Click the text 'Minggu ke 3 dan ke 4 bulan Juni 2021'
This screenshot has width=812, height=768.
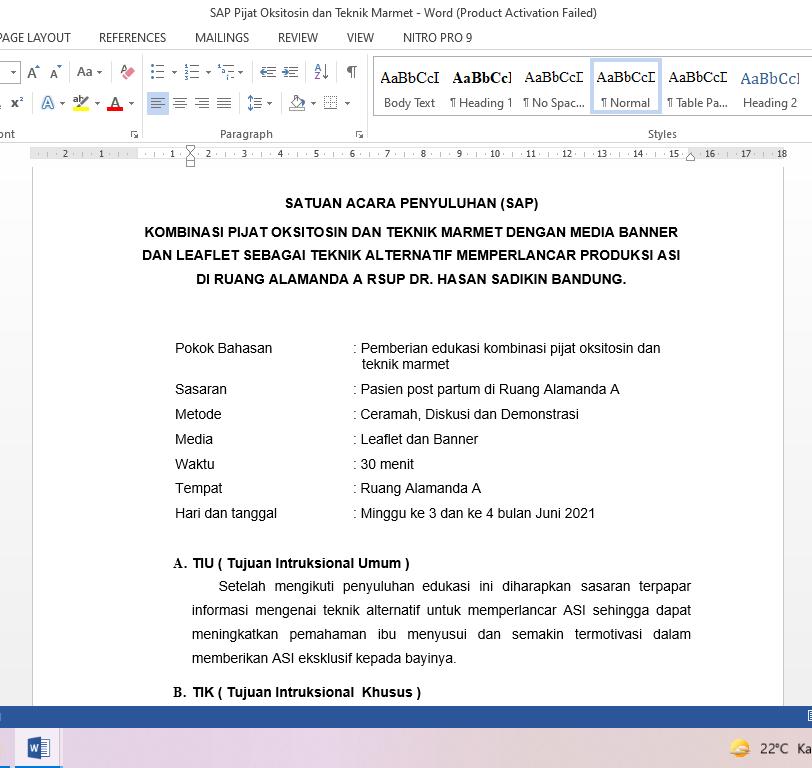click(x=477, y=513)
